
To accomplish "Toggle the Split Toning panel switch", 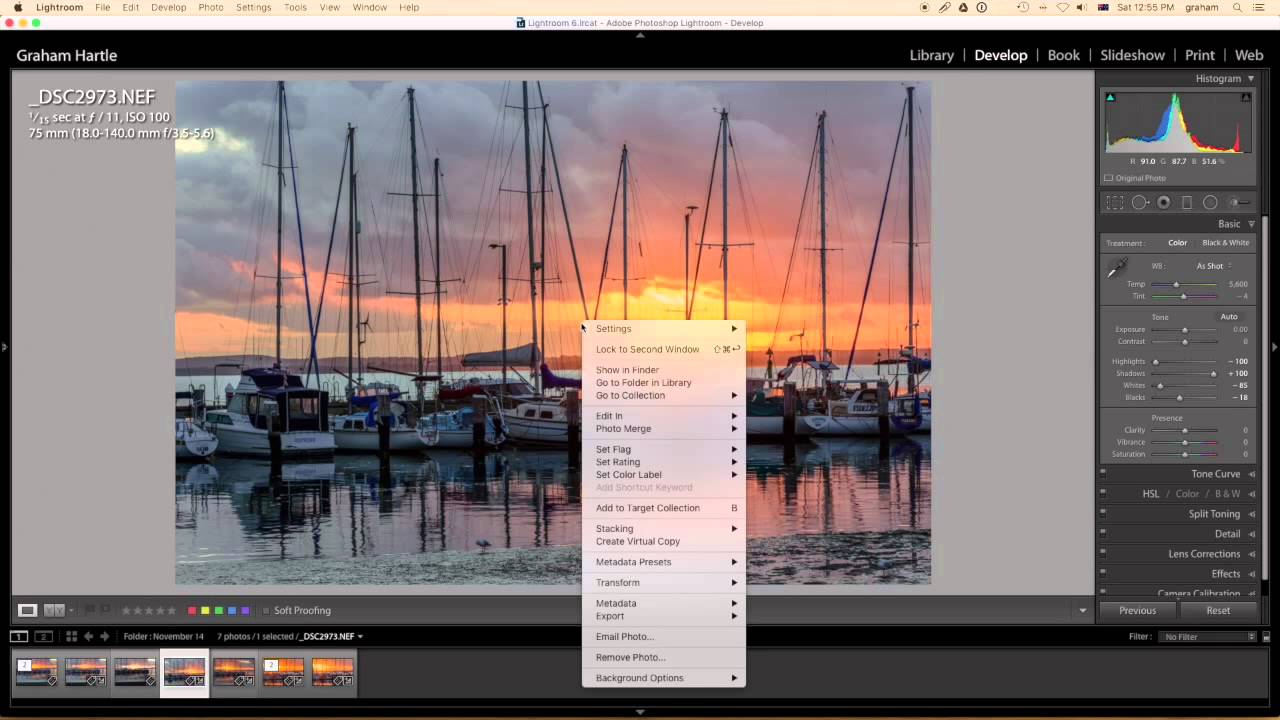I will tap(1103, 513).
